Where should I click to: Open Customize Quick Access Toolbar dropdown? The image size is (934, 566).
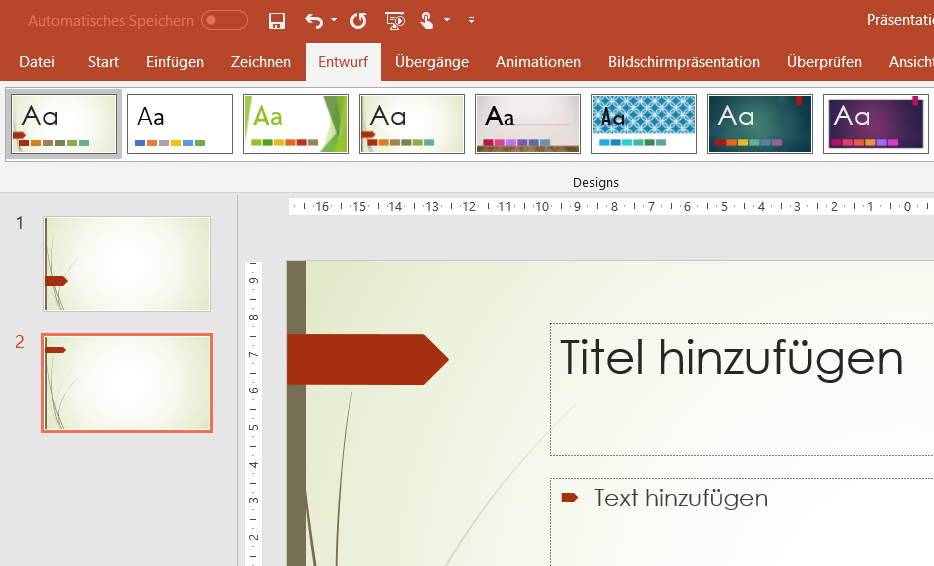point(471,20)
